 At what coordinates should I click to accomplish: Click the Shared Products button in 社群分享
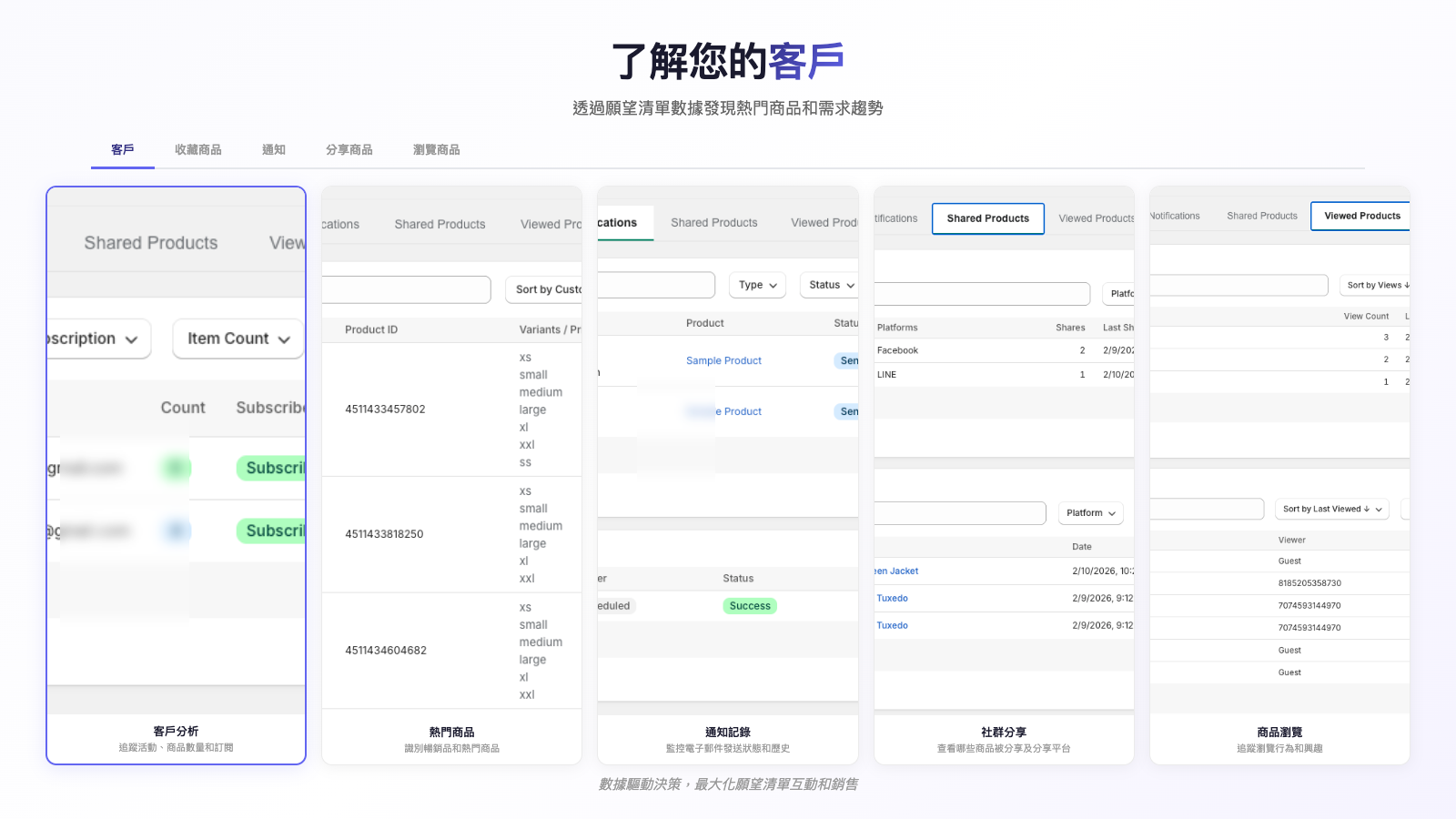987,218
